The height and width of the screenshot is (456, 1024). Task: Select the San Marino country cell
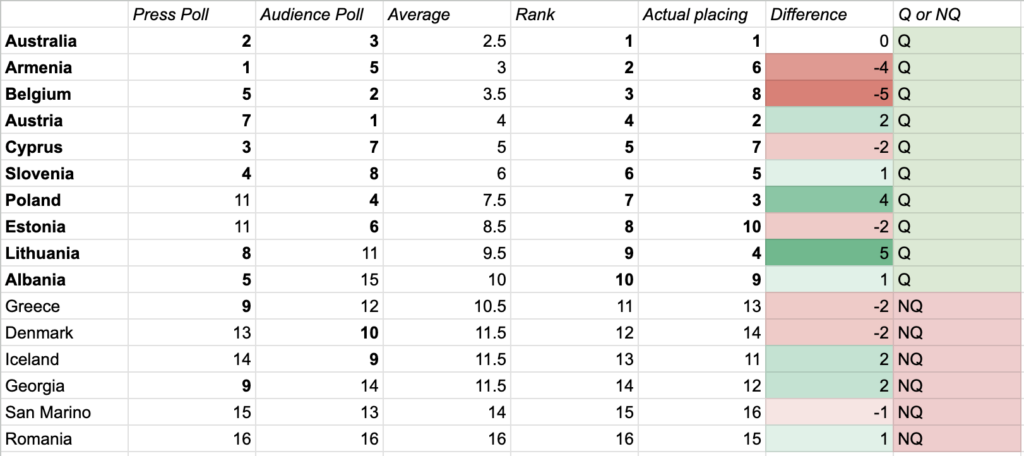point(65,412)
